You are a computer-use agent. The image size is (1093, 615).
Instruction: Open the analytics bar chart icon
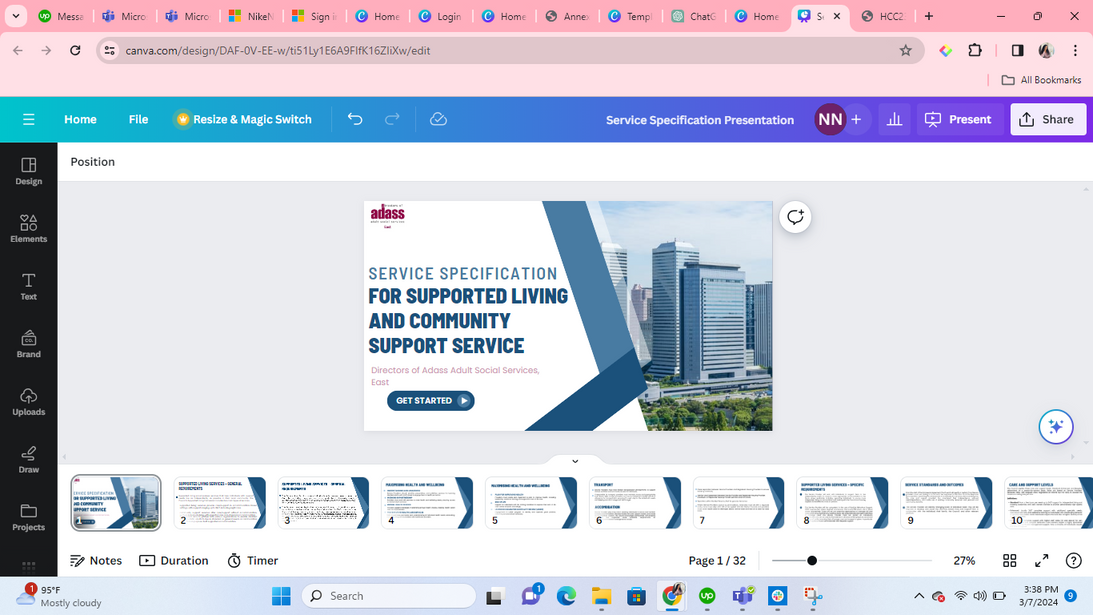coord(894,119)
